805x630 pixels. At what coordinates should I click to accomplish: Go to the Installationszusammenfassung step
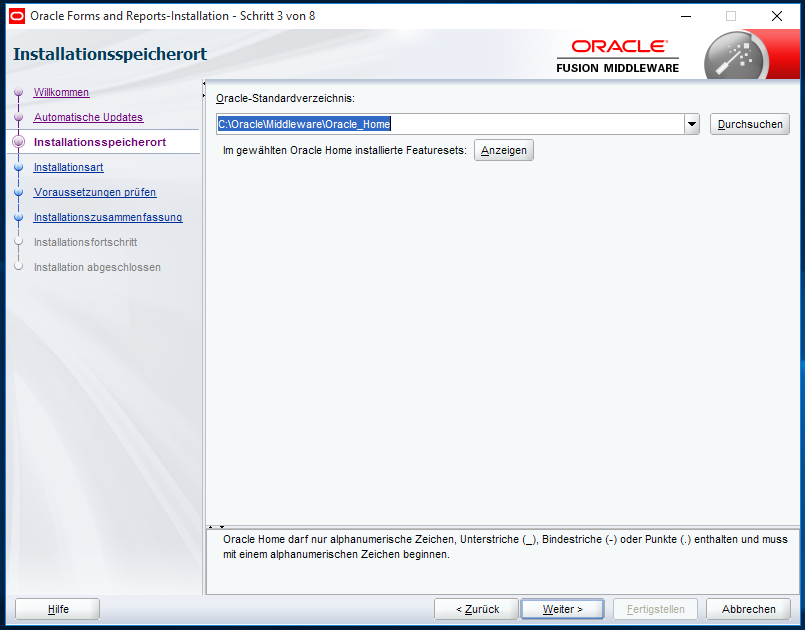[108, 217]
